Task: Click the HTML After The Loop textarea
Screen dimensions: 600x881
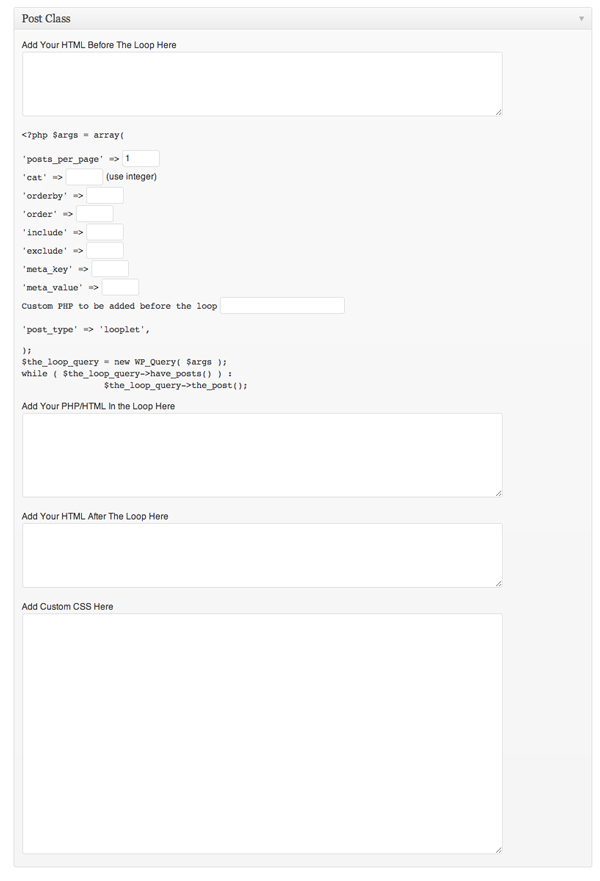Action: tap(262, 556)
